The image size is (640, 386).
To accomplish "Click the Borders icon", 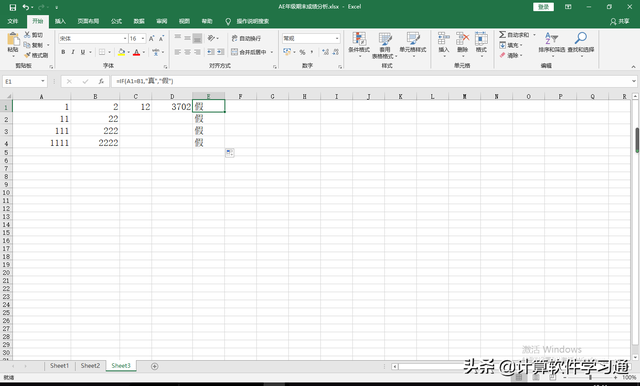I will [x=102, y=52].
